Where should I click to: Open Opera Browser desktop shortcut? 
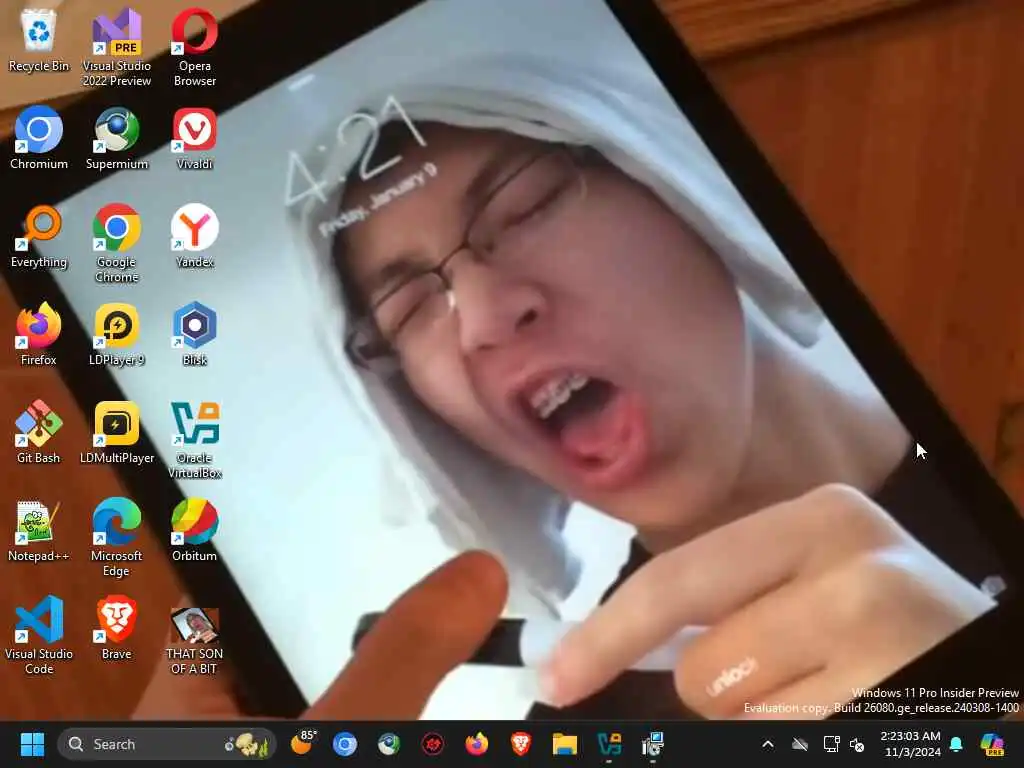coord(195,48)
